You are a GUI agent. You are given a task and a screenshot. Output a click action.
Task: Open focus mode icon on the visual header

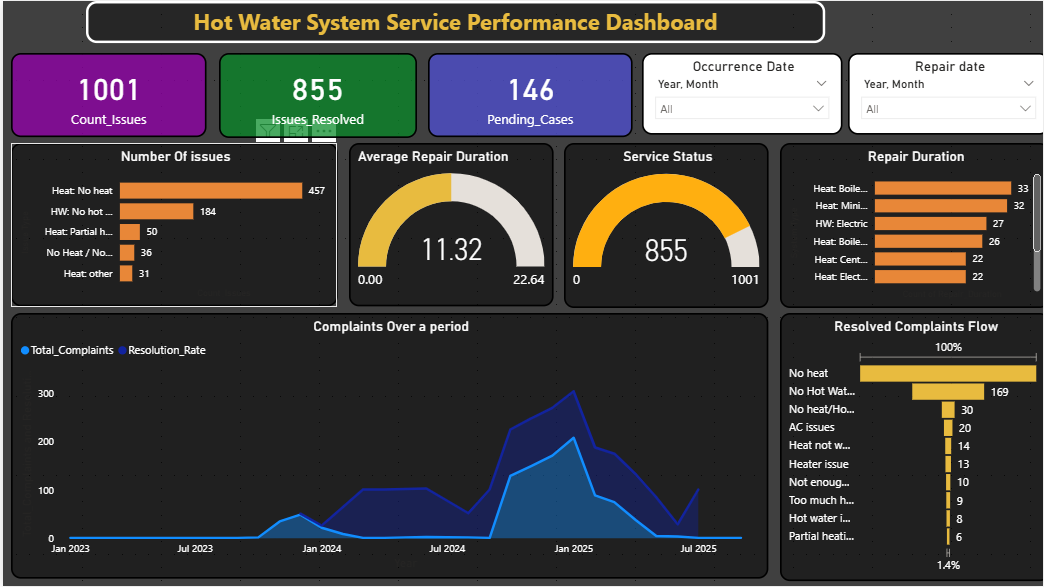tap(296, 130)
